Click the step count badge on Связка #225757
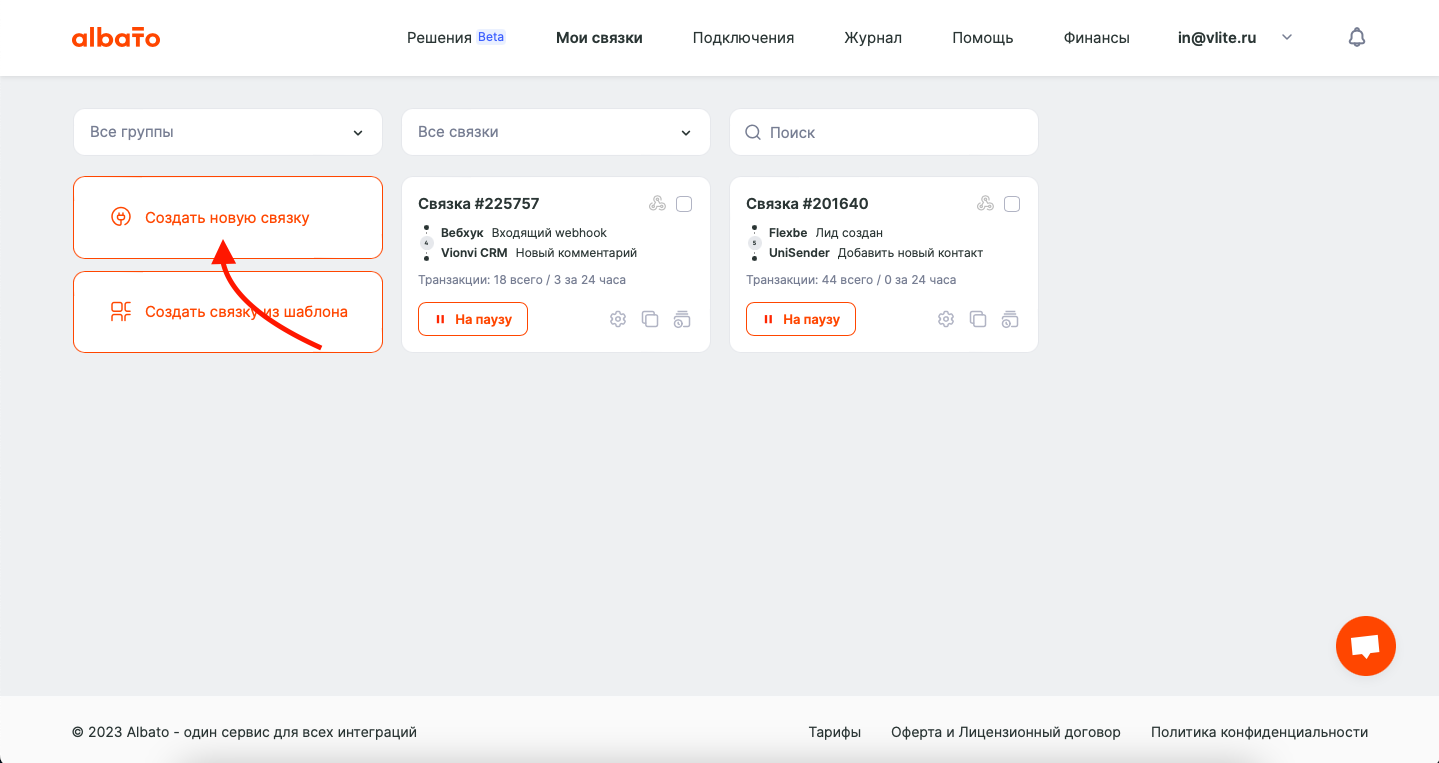This screenshot has width=1439, height=763. (x=427, y=243)
